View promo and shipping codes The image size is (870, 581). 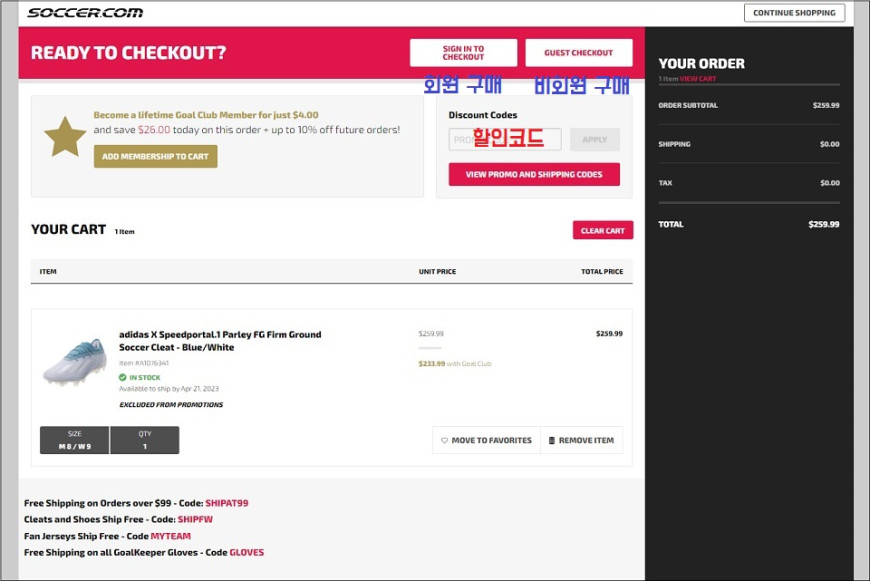(534, 174)
